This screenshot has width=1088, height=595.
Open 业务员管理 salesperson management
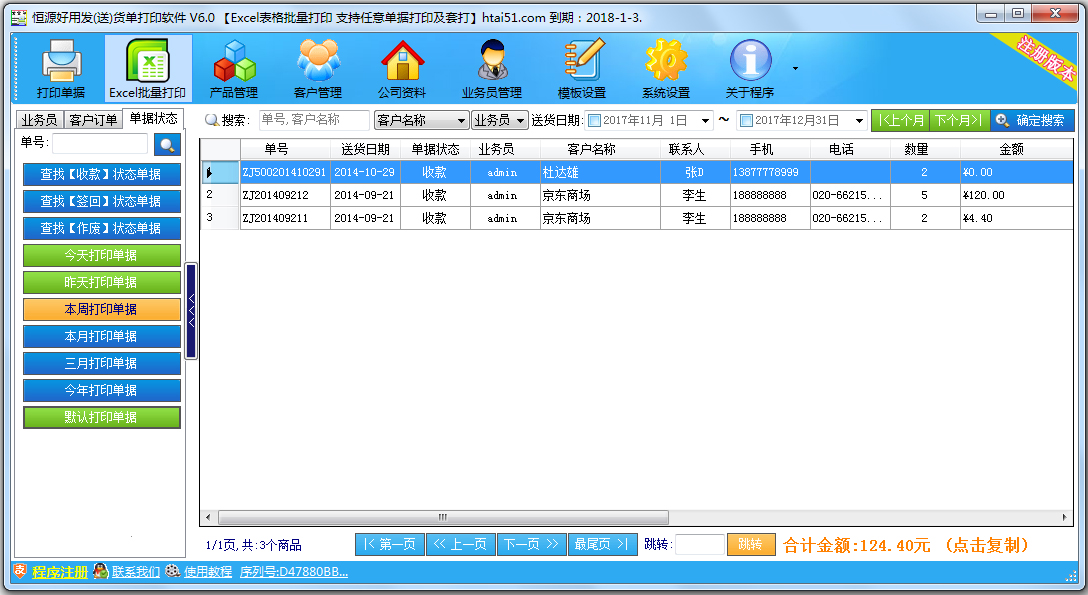(x=492, y=69)
